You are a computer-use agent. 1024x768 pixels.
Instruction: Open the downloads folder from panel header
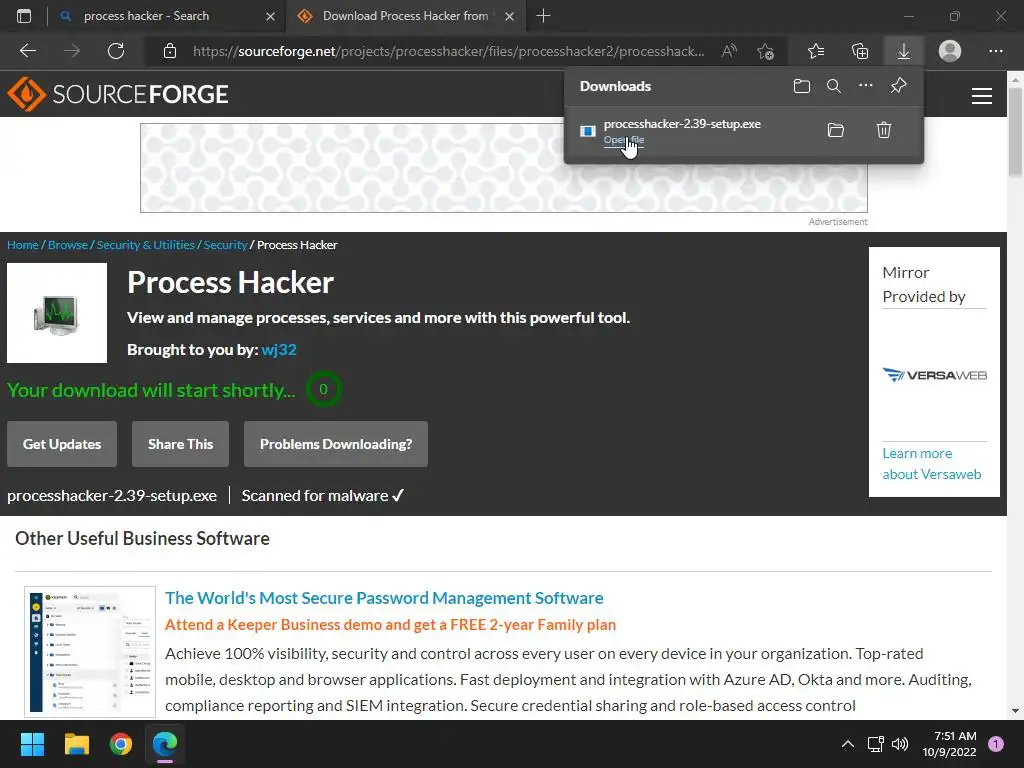tap(802, 86)
